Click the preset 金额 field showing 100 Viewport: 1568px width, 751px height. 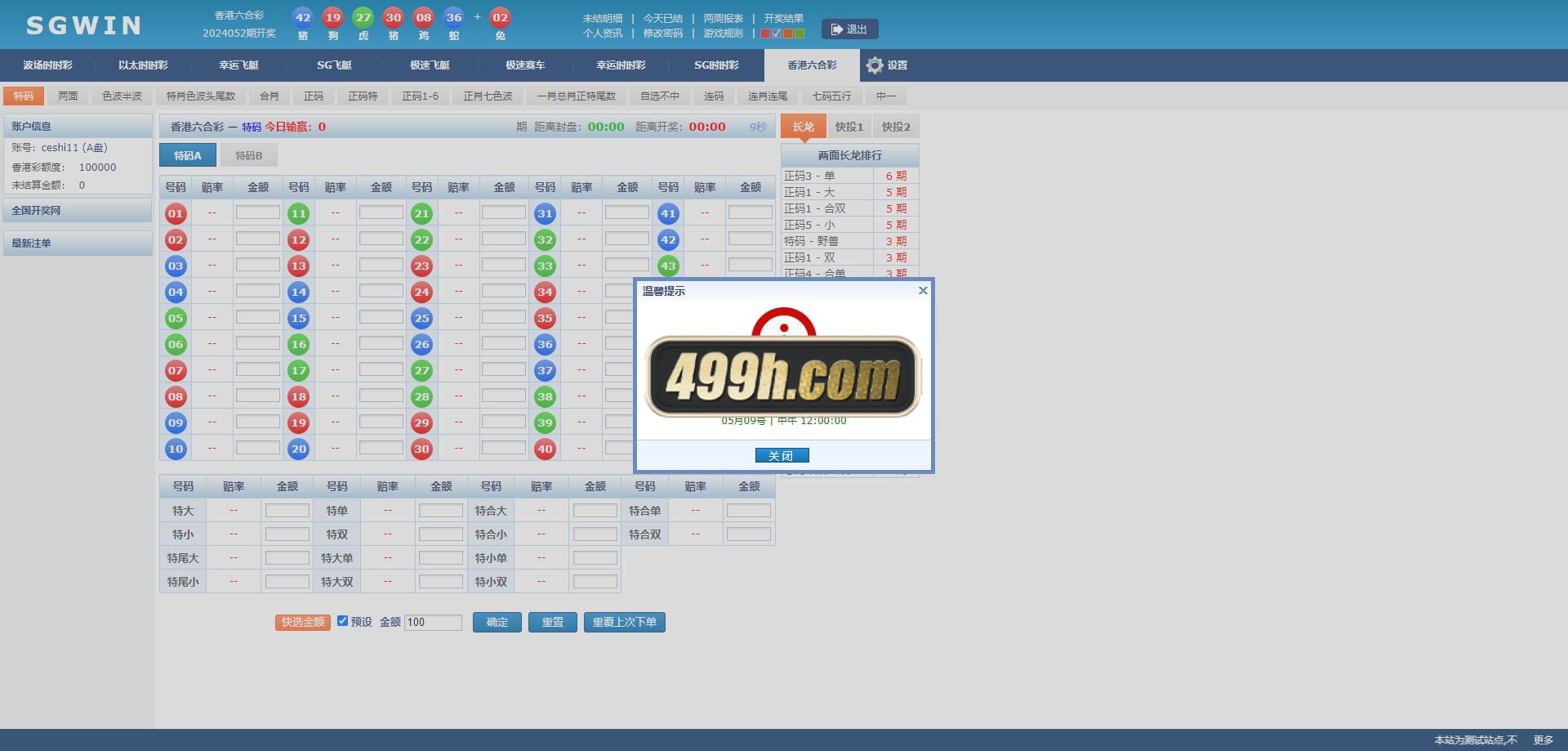point(433,622)
